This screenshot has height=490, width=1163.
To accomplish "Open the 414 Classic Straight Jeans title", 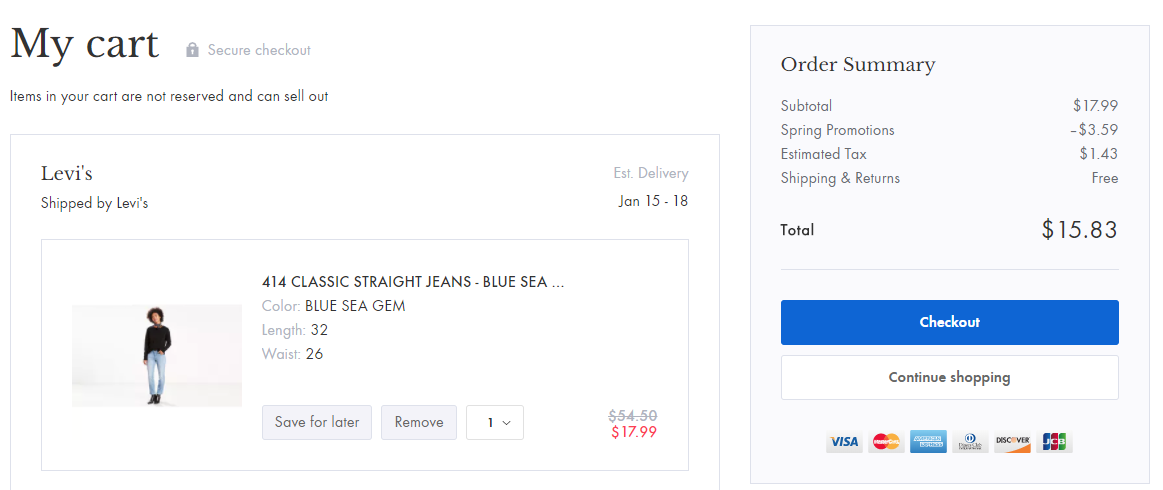I will 413,282.
